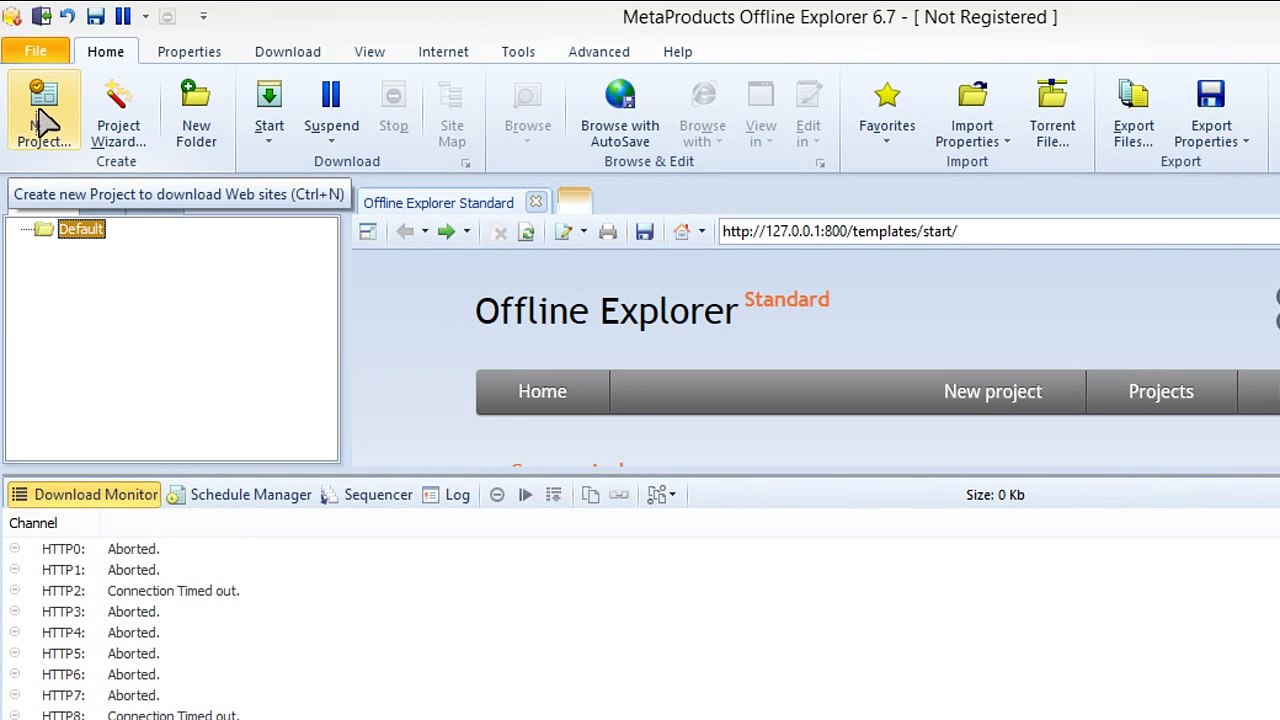Save the page using browser toolbar floppy icon
This screenshot has height=720, width=1280.
pyautogui.click(x=644, y=232)
